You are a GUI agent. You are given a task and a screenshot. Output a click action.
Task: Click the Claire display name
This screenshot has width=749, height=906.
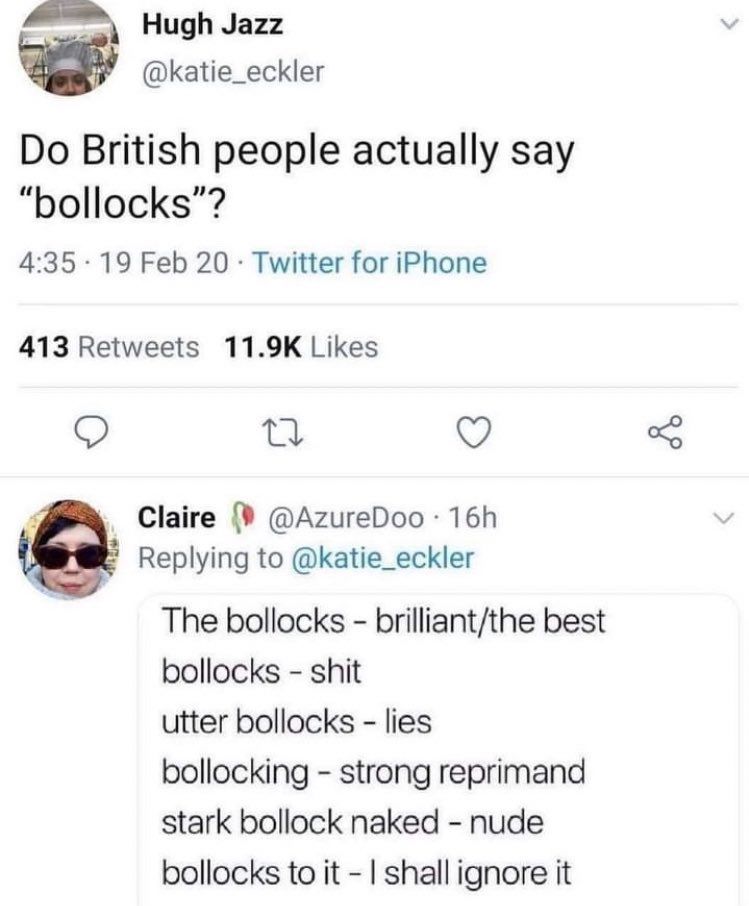(x=176, y=517)
